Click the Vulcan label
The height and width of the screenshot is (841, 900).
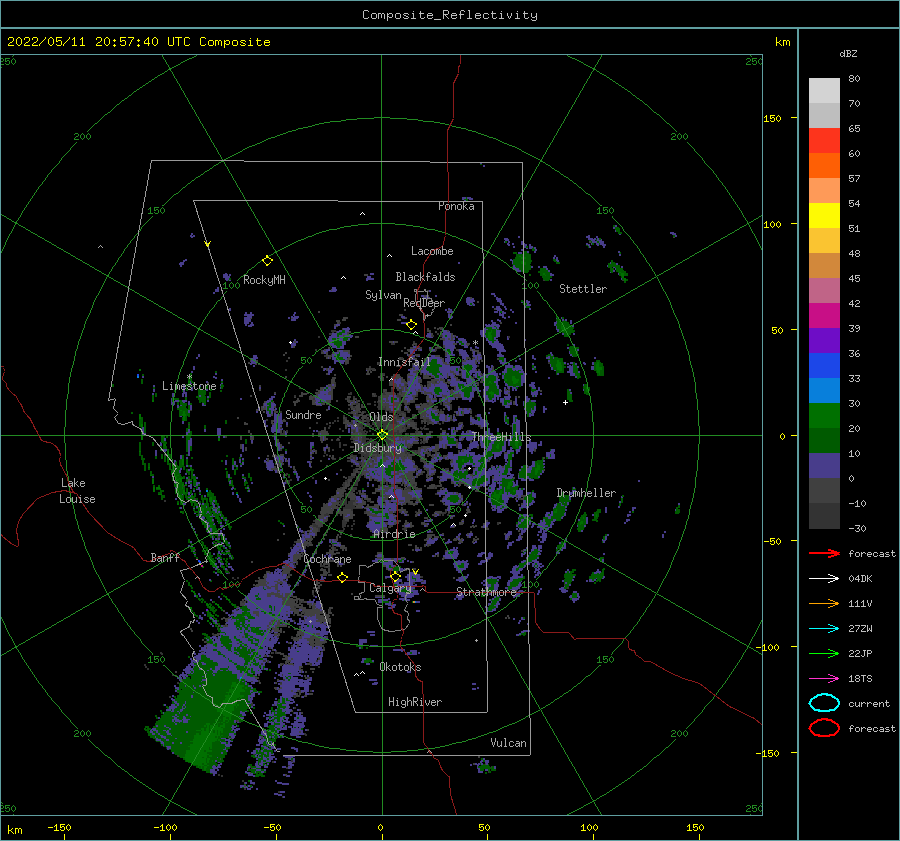coord(509,743)
